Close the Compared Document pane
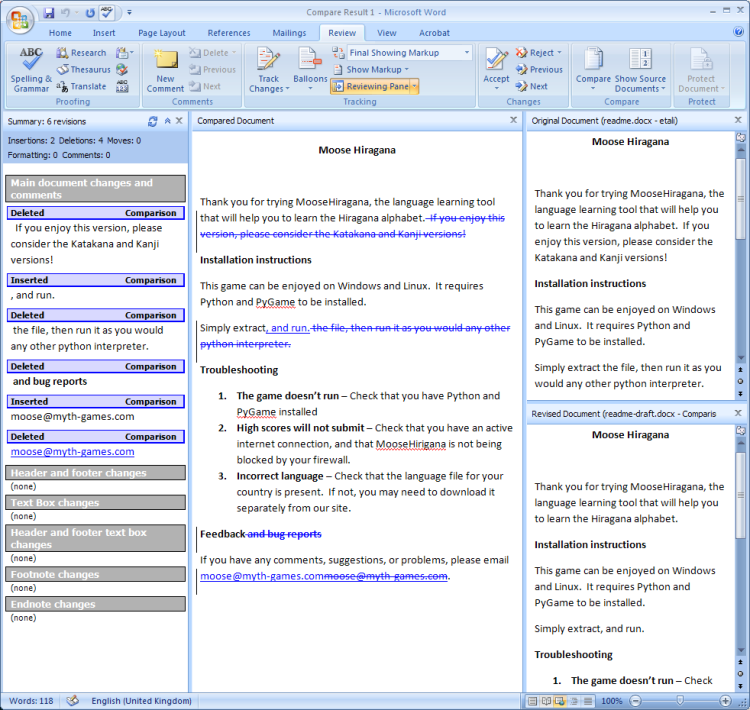 pyautogui.click(x=513, y=120)
